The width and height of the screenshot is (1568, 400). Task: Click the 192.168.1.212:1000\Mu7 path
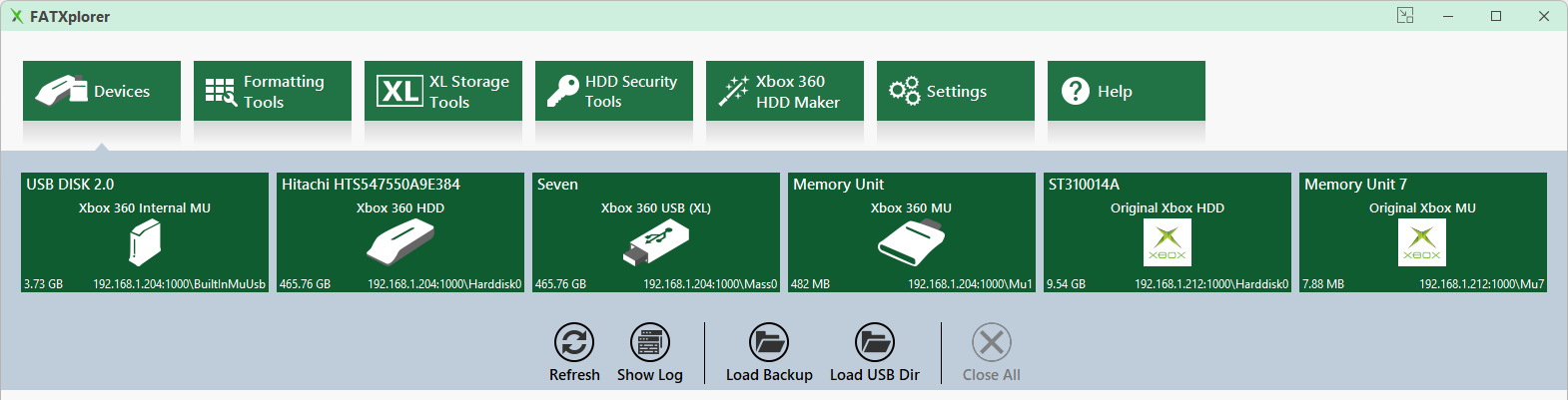1482,284
